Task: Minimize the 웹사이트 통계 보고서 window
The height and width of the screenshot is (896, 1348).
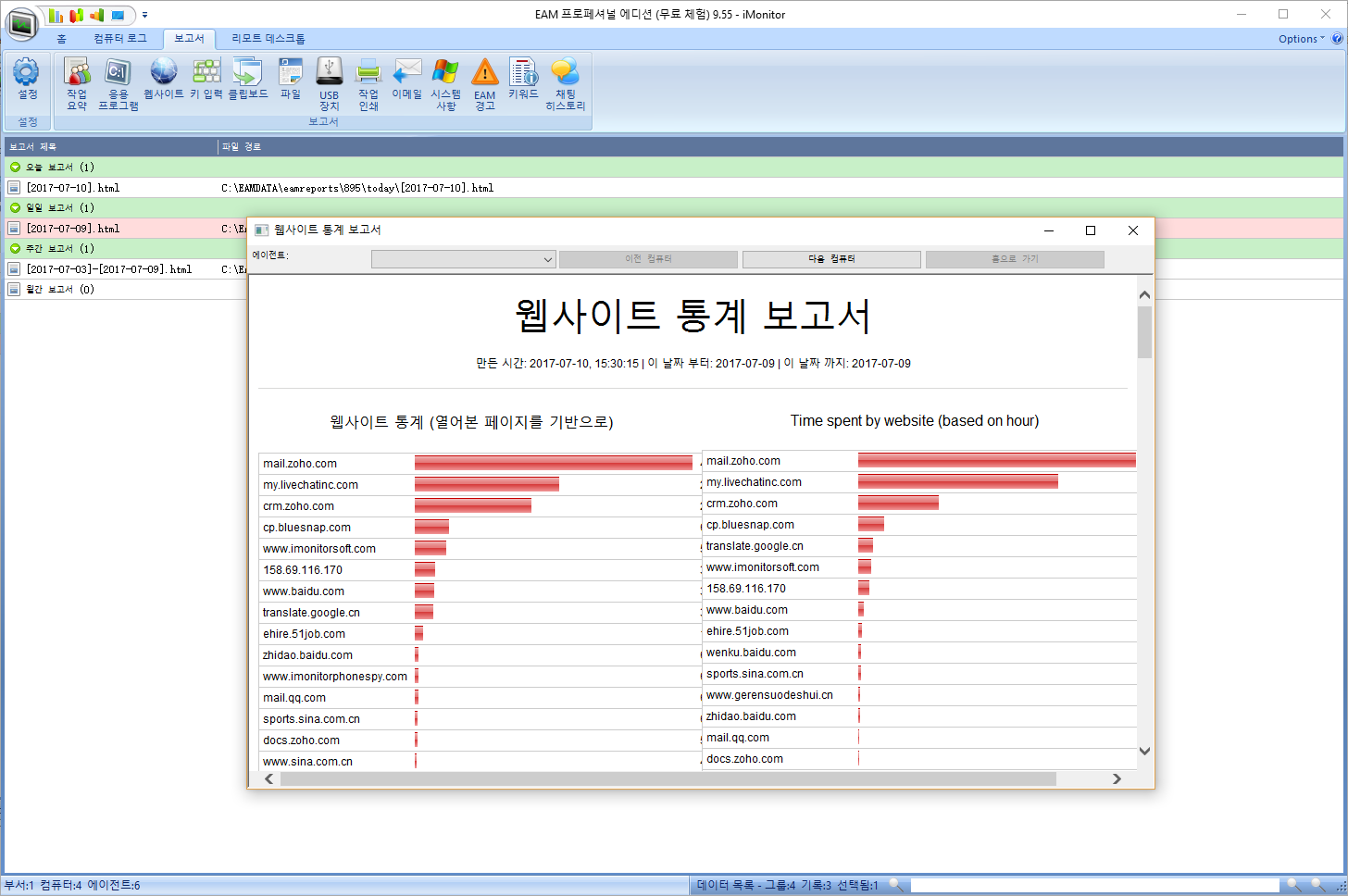Action: point(1049,230)
